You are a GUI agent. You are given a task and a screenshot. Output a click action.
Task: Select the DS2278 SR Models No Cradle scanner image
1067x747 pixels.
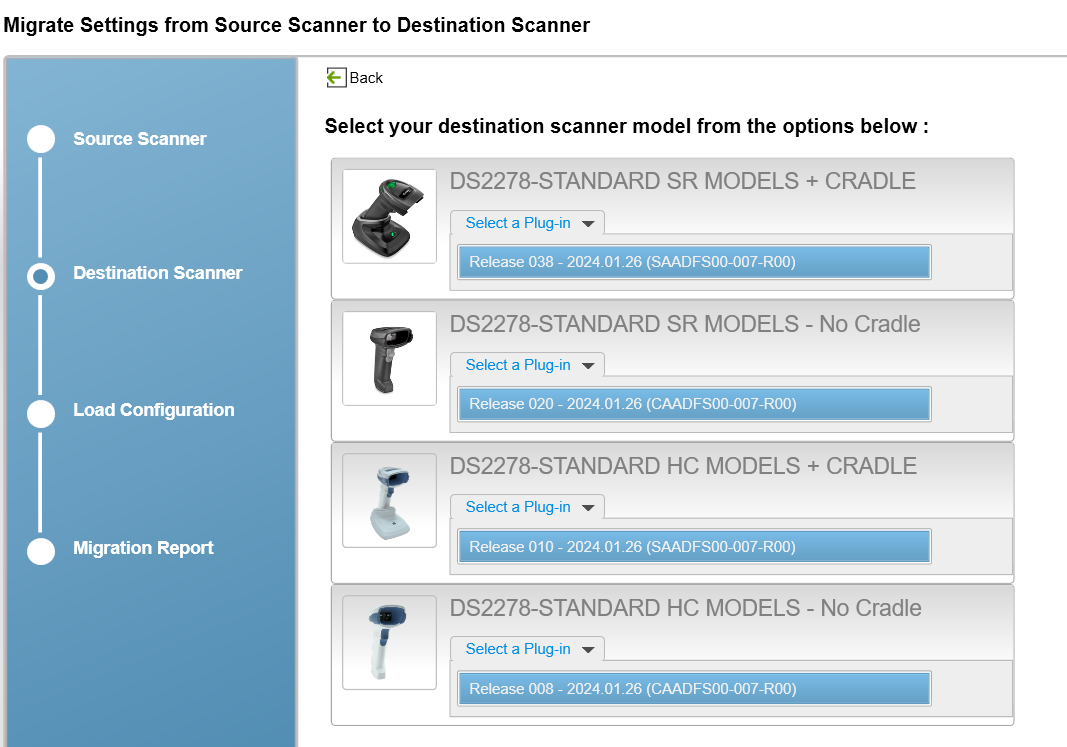tap(389, 358)
